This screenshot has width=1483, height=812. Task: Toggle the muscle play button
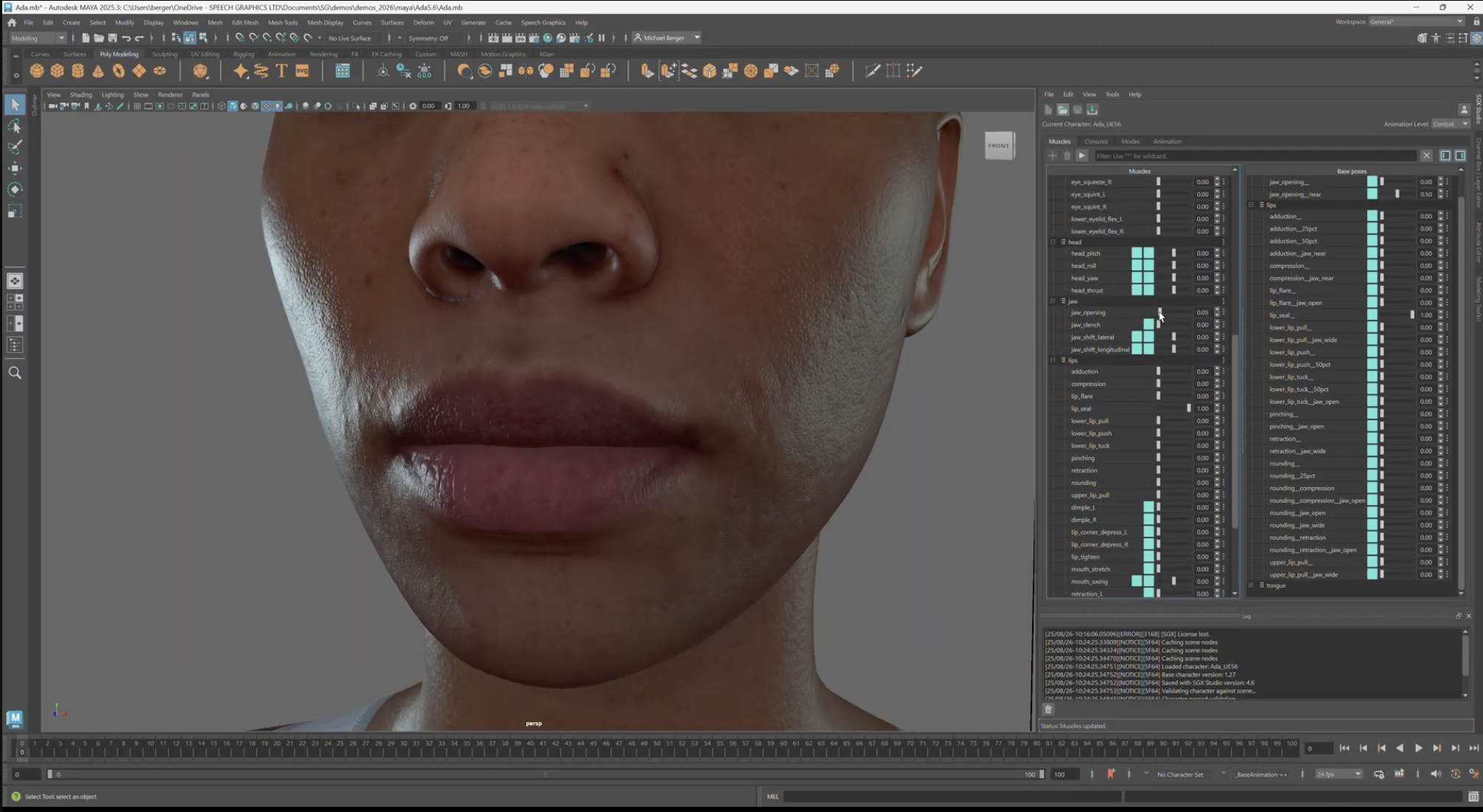coord(1081,156)
